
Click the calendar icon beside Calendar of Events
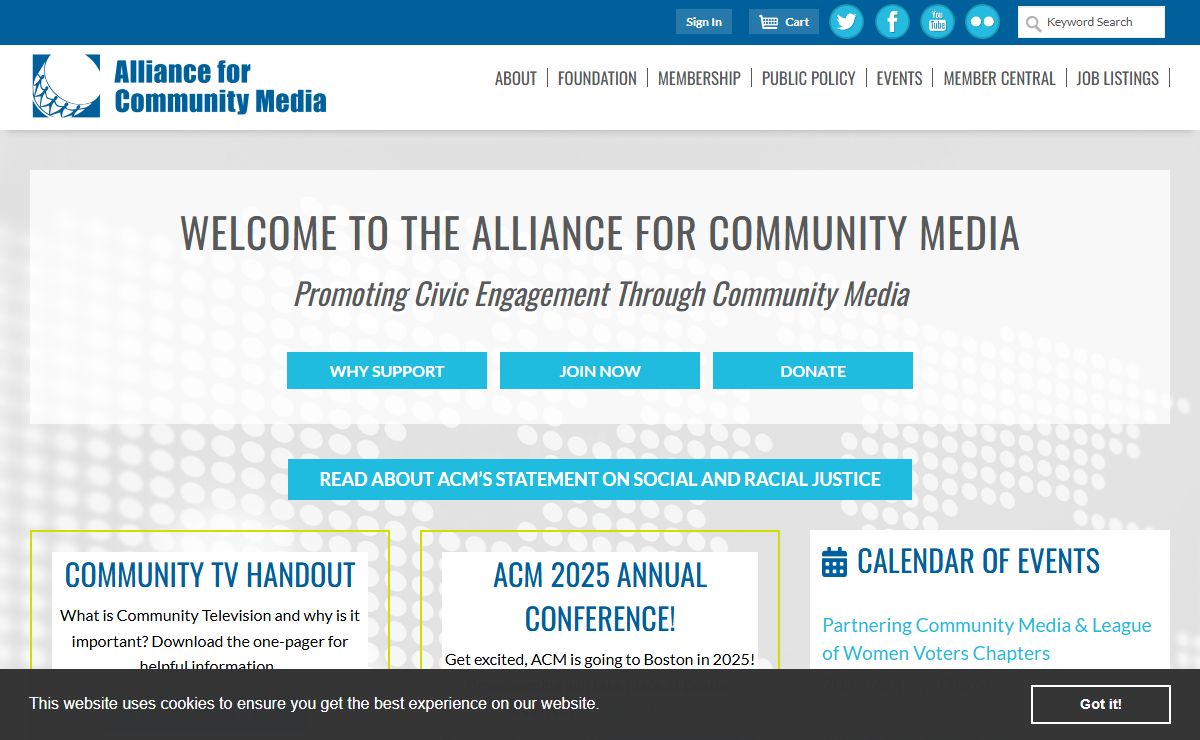(835, 562)
